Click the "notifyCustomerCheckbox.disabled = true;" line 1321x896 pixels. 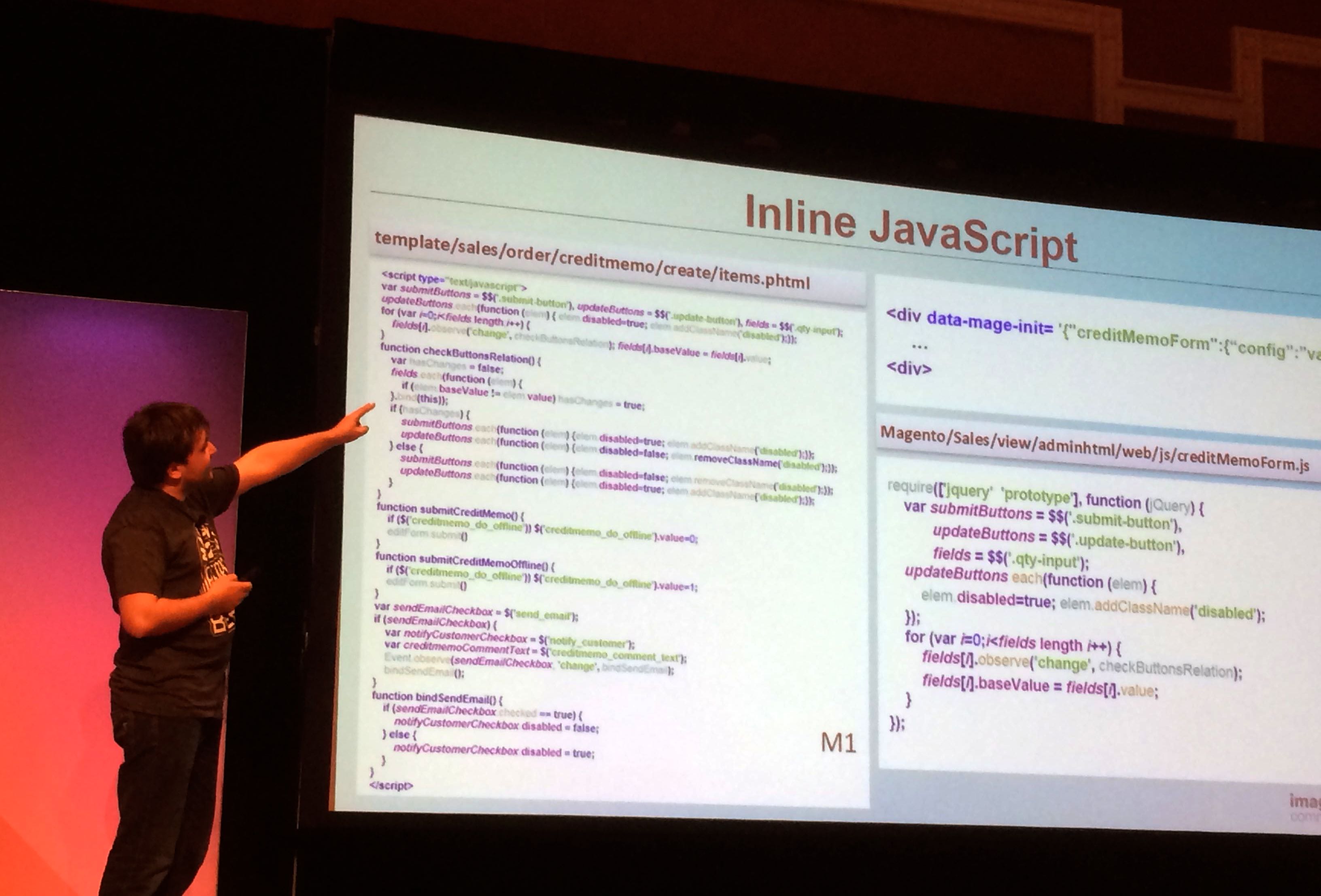point(493,750)
